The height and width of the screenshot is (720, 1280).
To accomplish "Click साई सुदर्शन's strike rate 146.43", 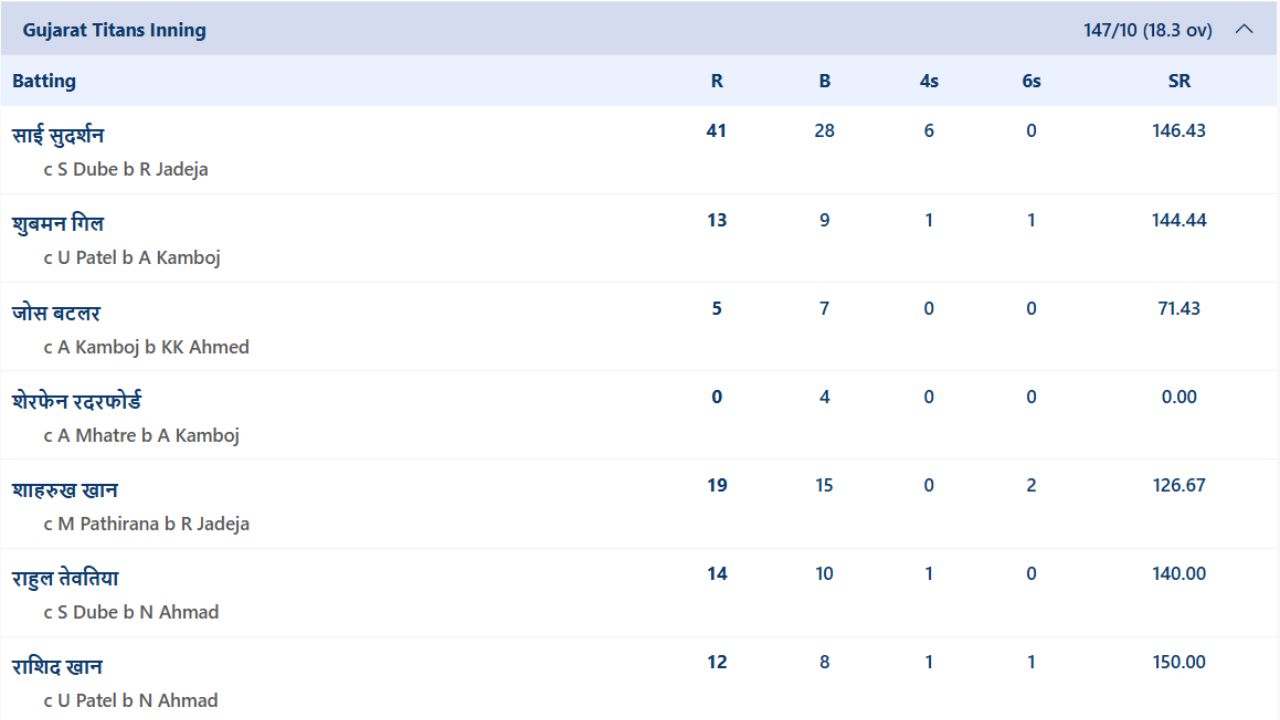I will pyautogui.click(x=1179, y=131).
